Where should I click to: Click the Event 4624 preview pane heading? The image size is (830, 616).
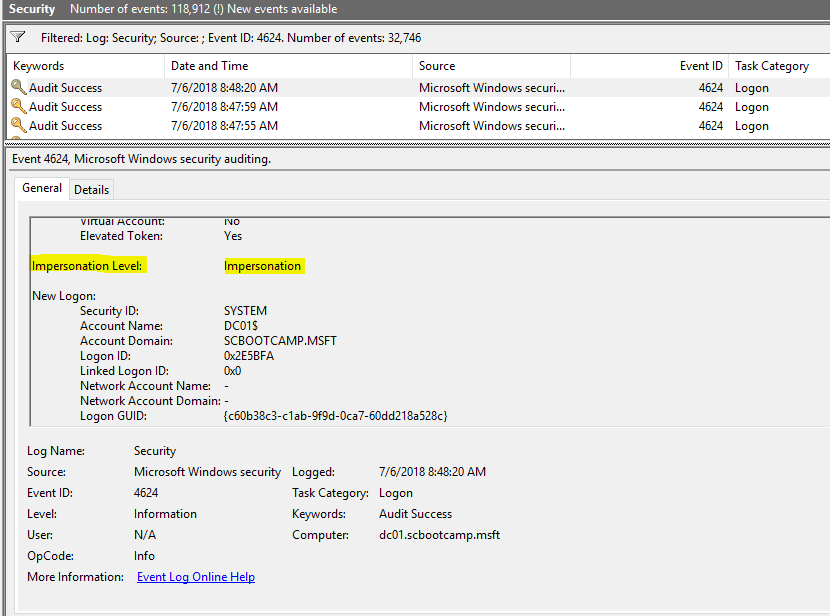click(141, 159)
